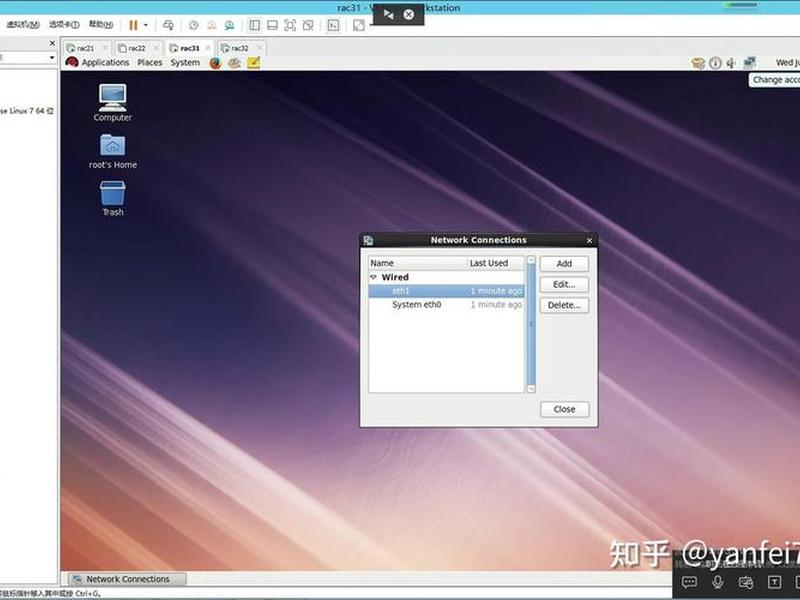800x600 pixels.
Task: Click the date and time panel clock
Action: 787,63
